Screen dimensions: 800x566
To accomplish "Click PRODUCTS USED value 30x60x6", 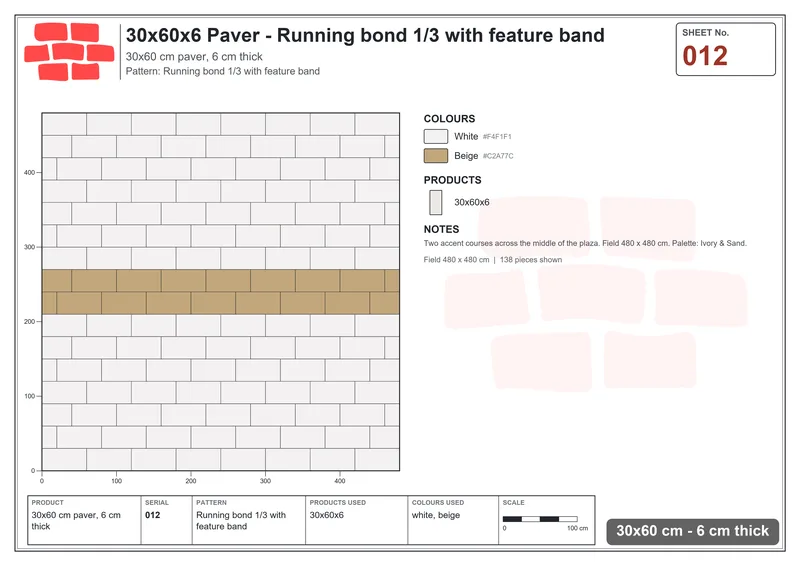I will click(327, 515).
